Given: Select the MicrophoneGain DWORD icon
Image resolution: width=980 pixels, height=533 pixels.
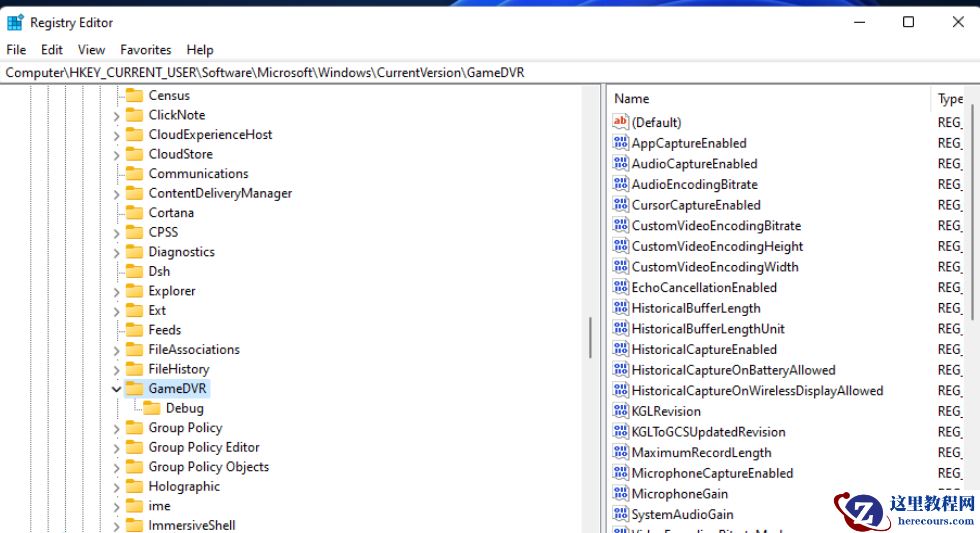Looking at the screenshot, I should 620,493.
